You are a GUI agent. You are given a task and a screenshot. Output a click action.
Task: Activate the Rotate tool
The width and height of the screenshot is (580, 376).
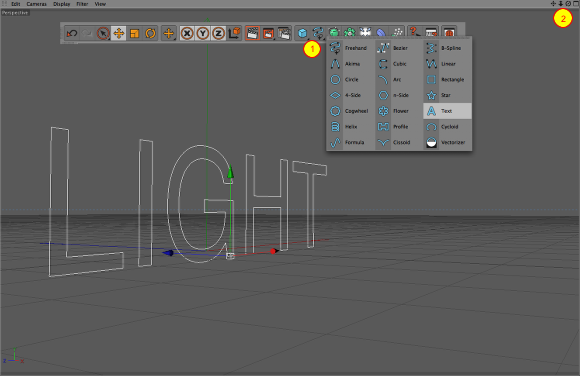click(150, 33)
